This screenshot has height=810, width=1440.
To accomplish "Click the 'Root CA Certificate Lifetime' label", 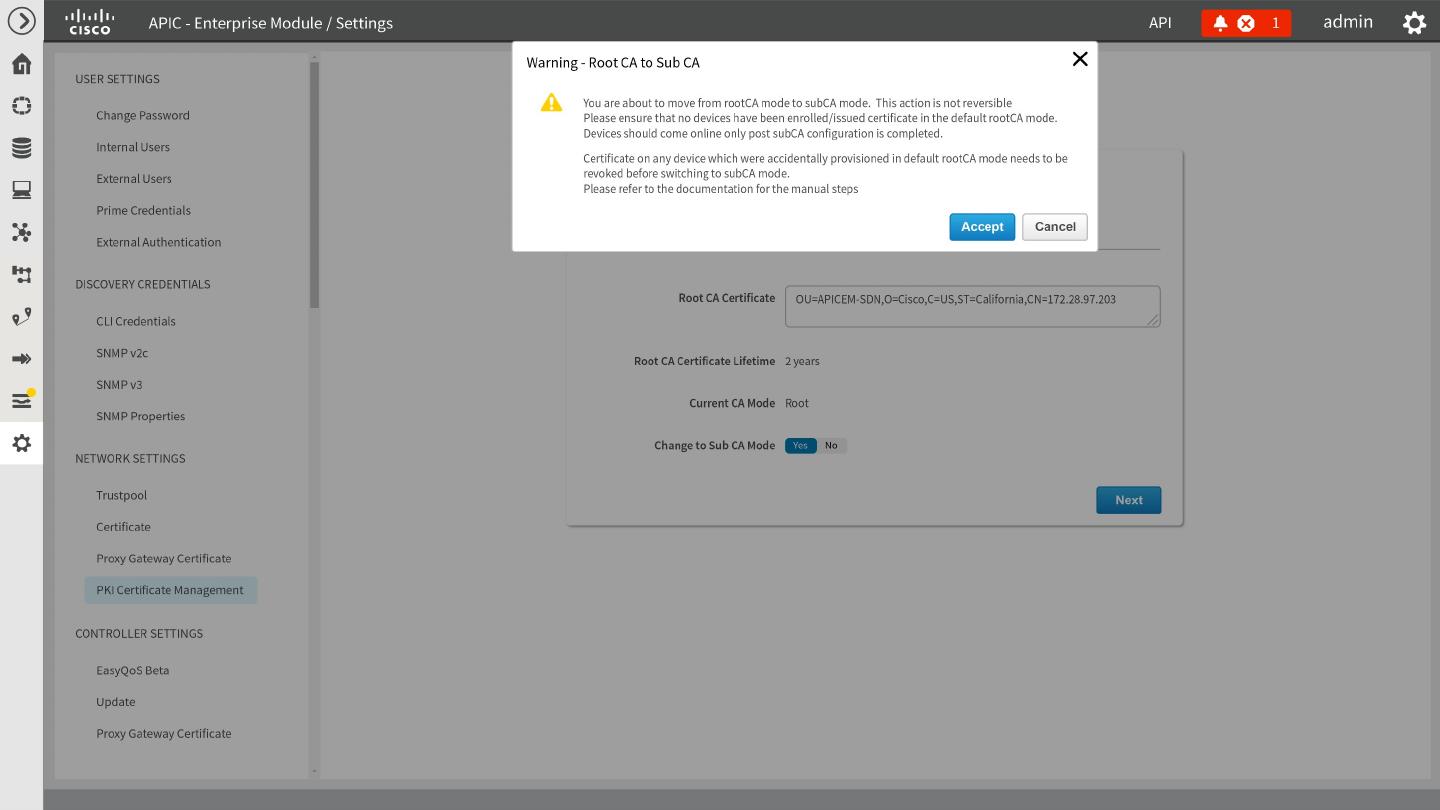I will (x=704, y=361).
